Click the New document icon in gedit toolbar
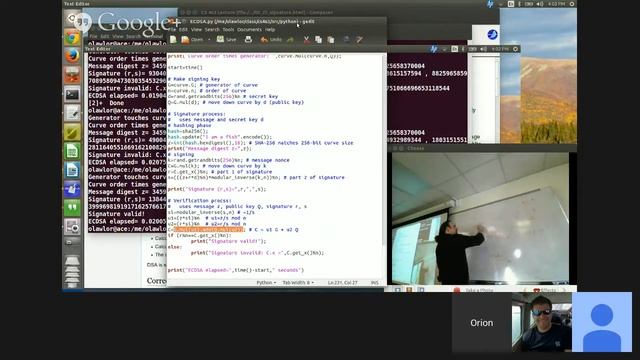This screenshot has height=360, width=640. coord(173,40)
